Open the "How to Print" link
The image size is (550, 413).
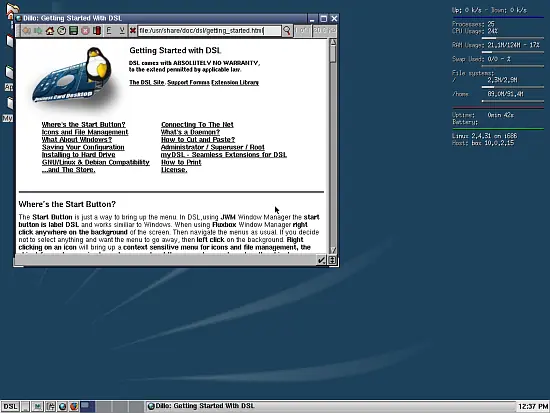point(181,162)
